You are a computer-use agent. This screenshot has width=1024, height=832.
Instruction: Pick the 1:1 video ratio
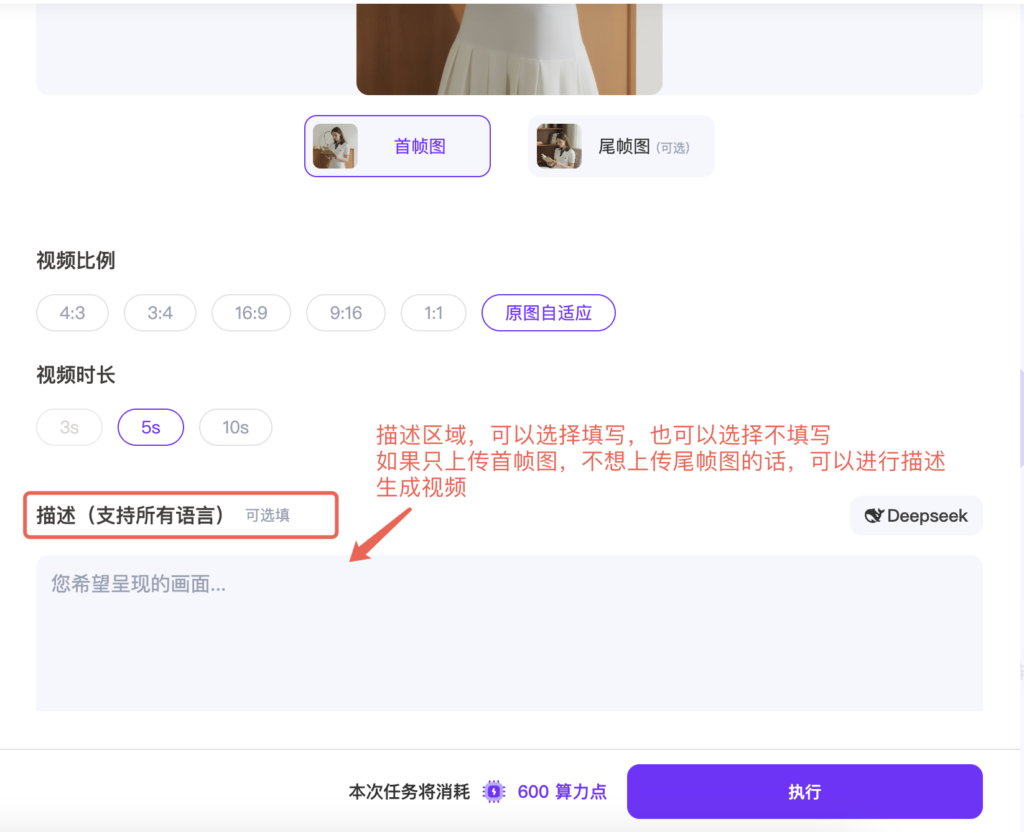tap(433, 313)
